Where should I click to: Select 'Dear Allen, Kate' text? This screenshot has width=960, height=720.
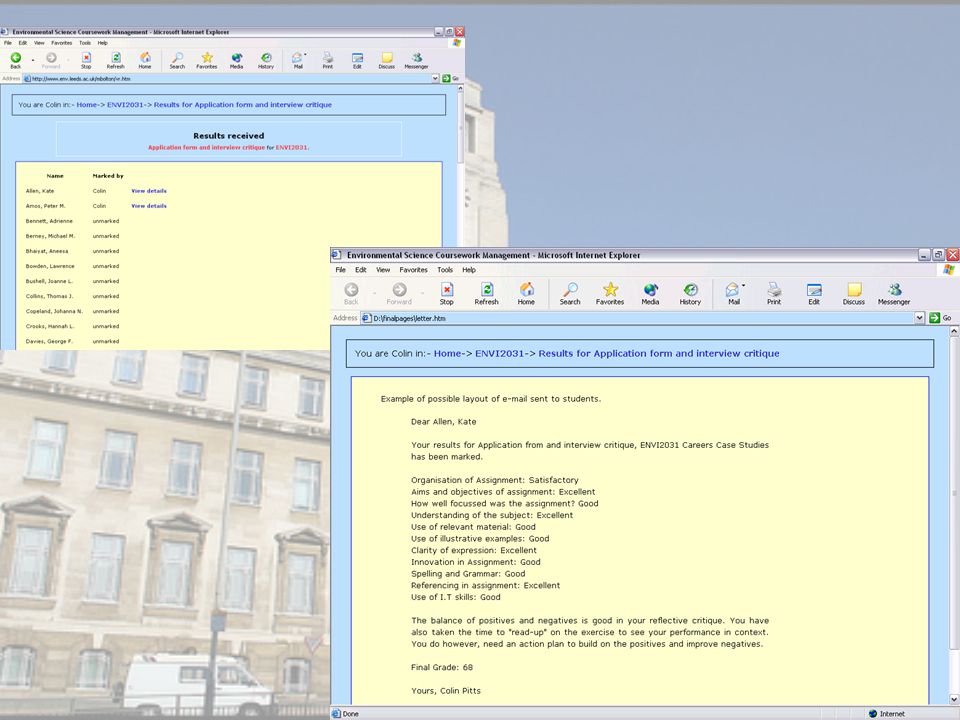443,422
